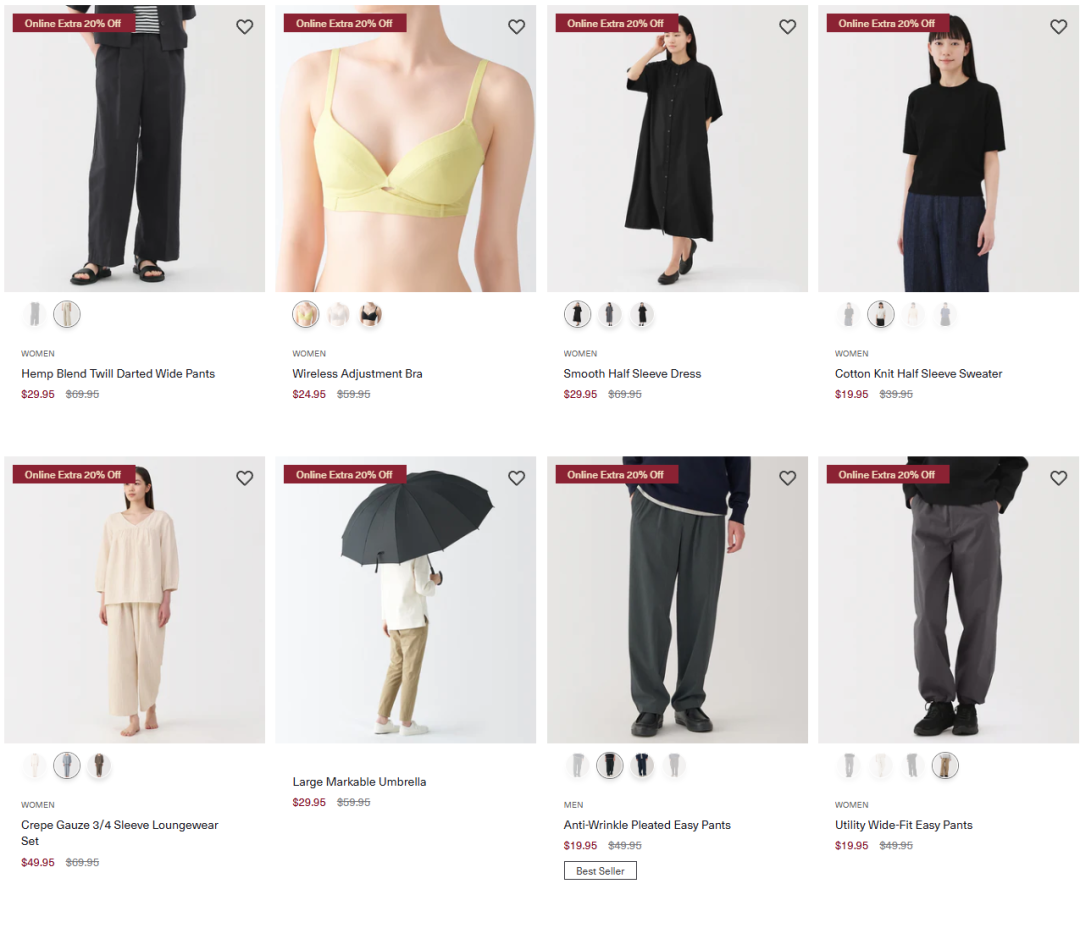Choose black color swatch for Wireless Adjustment Bra
This screenshot has width=1080, height=928.
[x=370, y=314]
